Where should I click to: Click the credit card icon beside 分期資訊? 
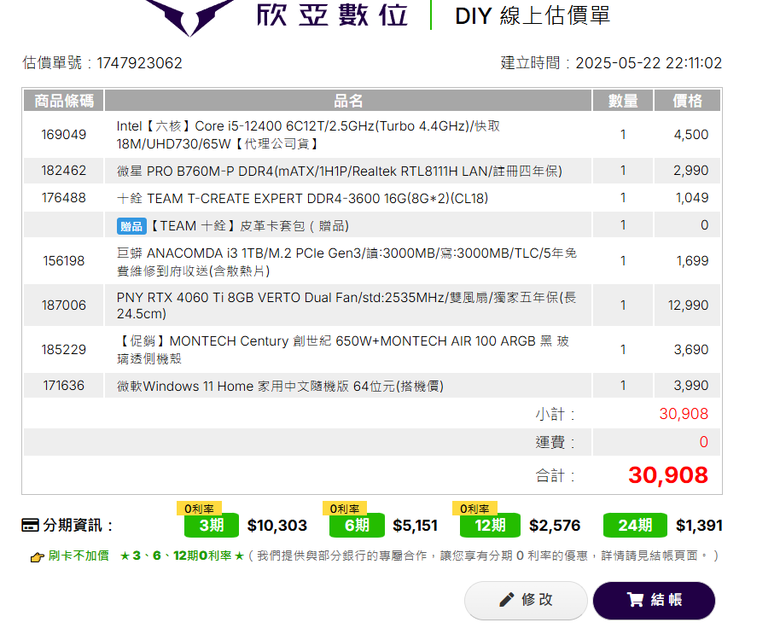[30, 525]
